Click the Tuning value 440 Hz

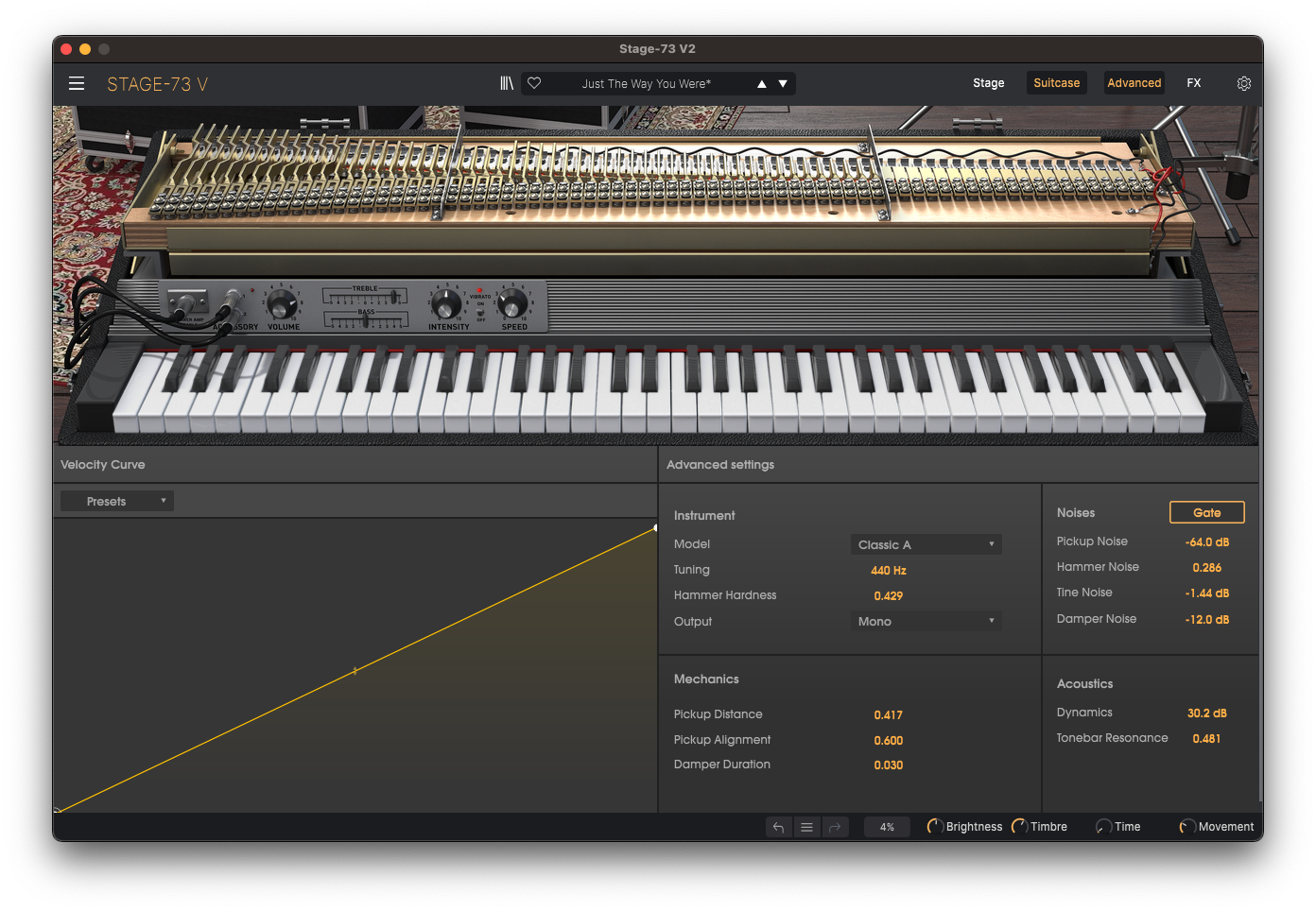pos(889,571)
